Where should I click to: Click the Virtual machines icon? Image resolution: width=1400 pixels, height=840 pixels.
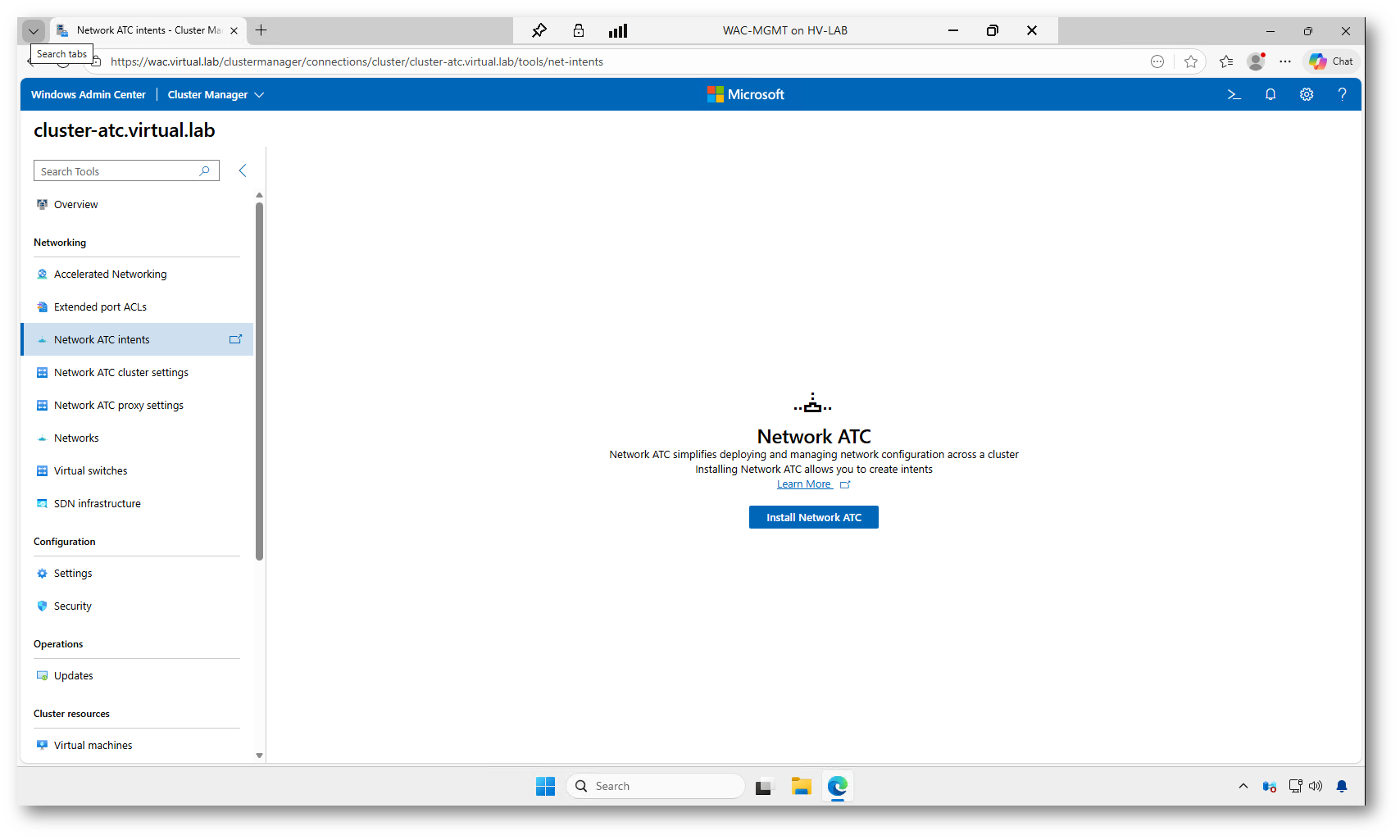(42, 746)
